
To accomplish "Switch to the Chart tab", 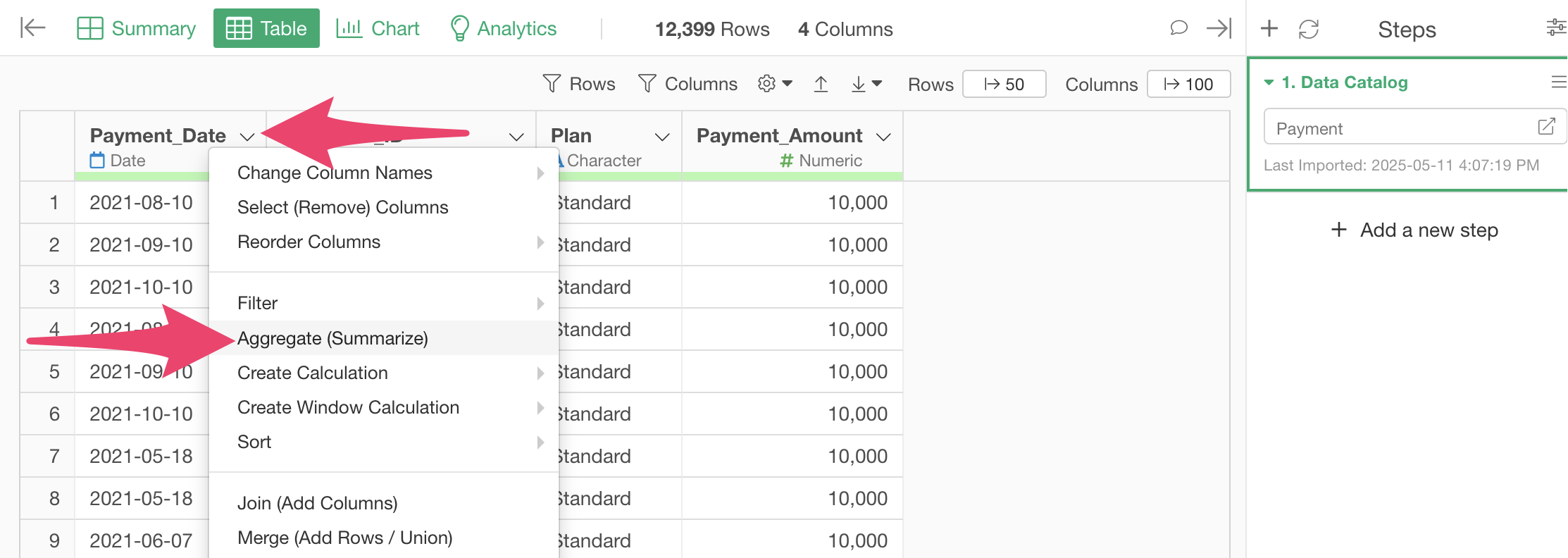I will [378, 28].
